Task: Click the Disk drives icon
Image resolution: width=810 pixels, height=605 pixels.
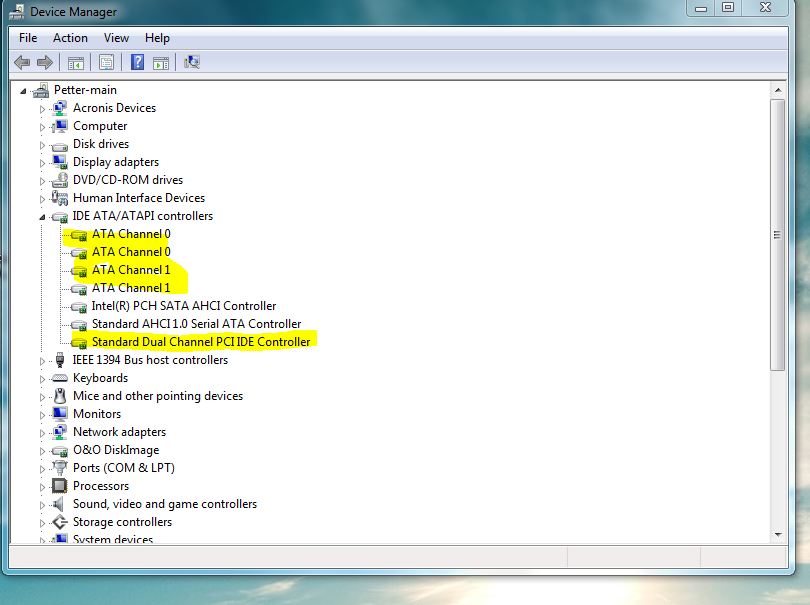Action: point(60,146)
